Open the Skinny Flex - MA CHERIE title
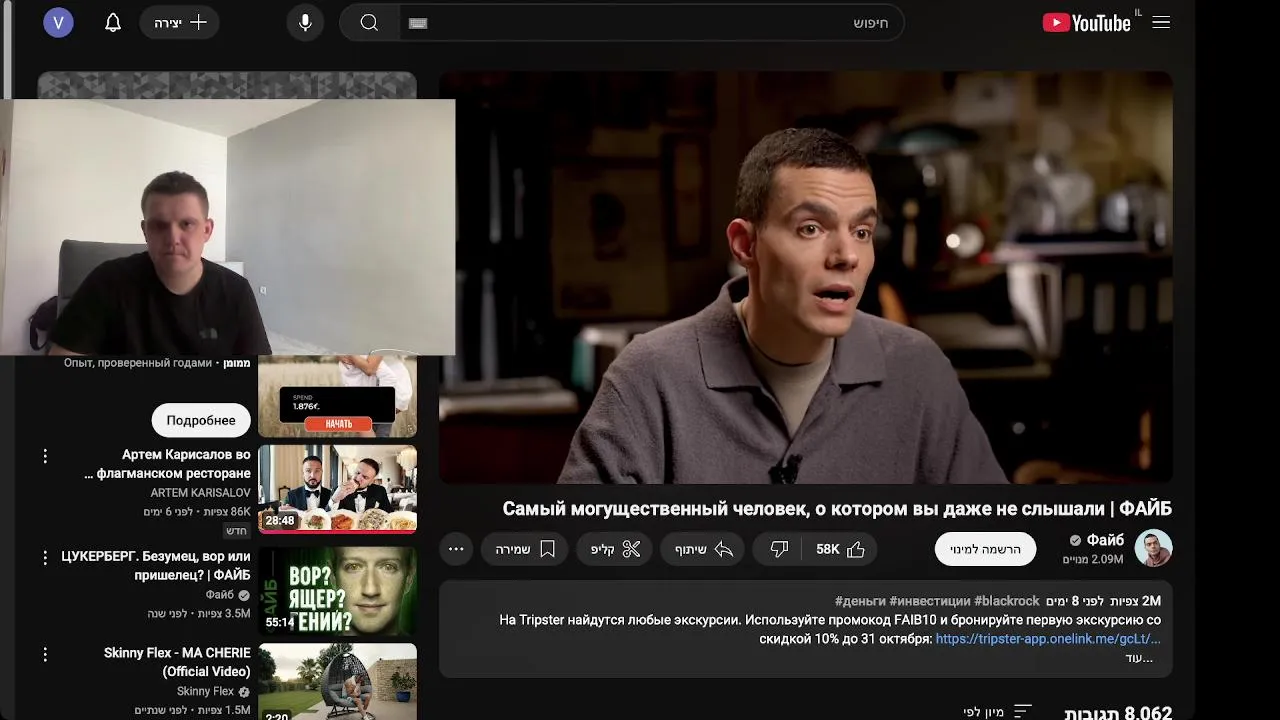 178,662
